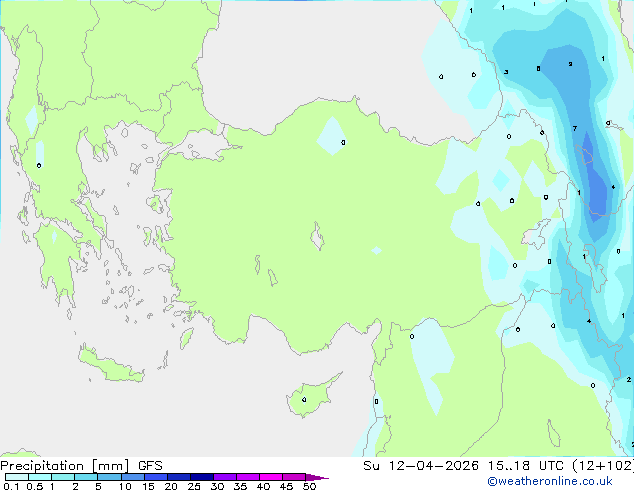The height and width of the screenshot is (490, 634).
Task: Click the '50' legend scale label
Action: (309, 486)
